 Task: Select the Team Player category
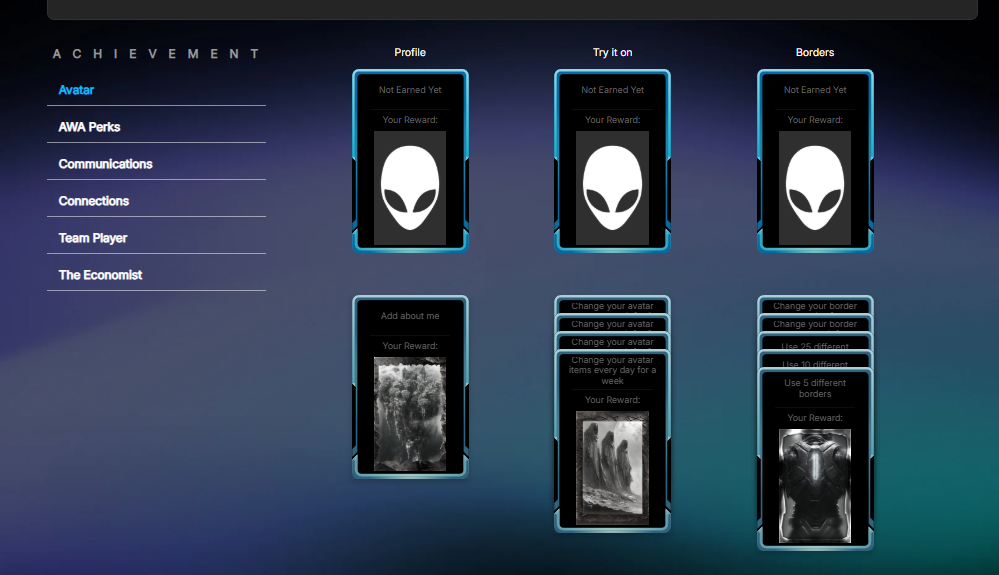coord(92,238)
